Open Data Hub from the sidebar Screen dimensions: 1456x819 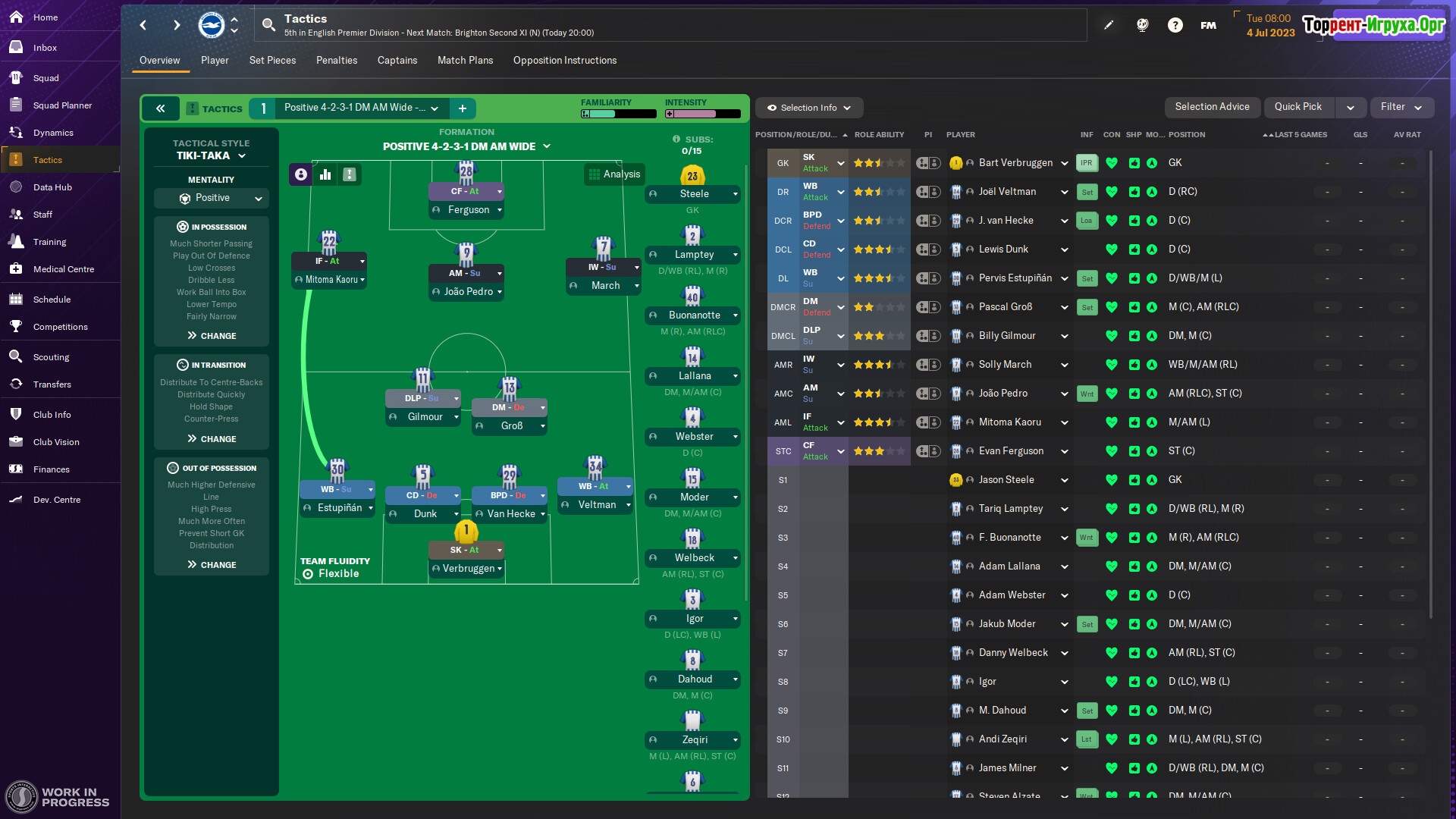tap(52, 187)
